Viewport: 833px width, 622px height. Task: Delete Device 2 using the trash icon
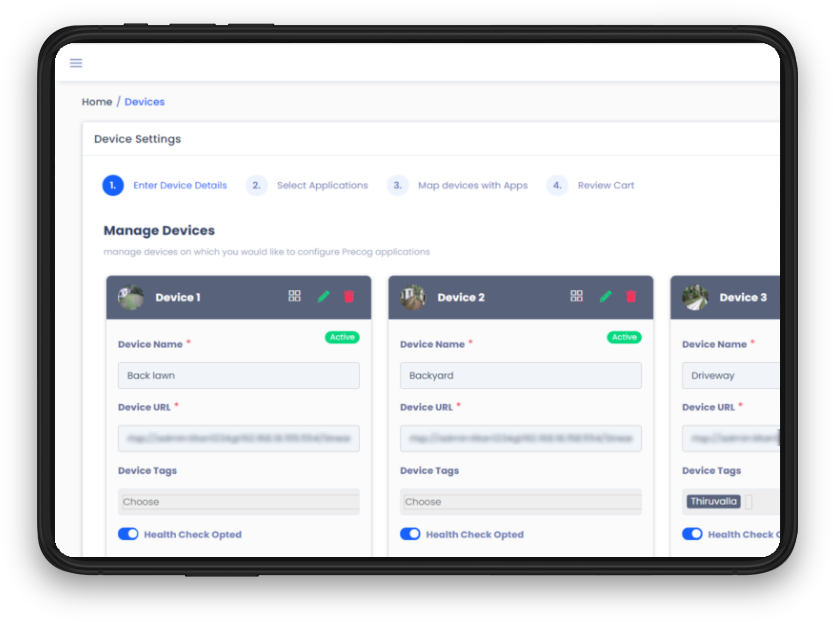pyautogui.click(x=631, y=296)
